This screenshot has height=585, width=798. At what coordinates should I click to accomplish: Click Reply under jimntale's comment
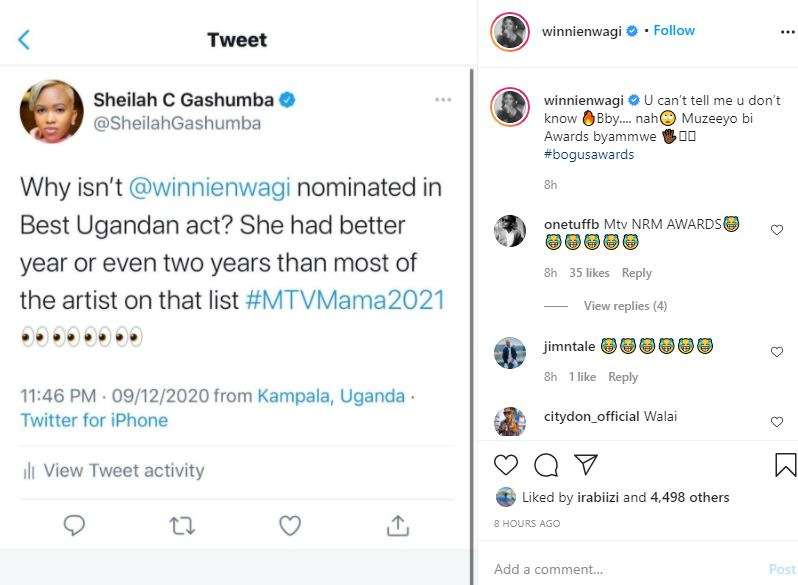coord(623,377)
